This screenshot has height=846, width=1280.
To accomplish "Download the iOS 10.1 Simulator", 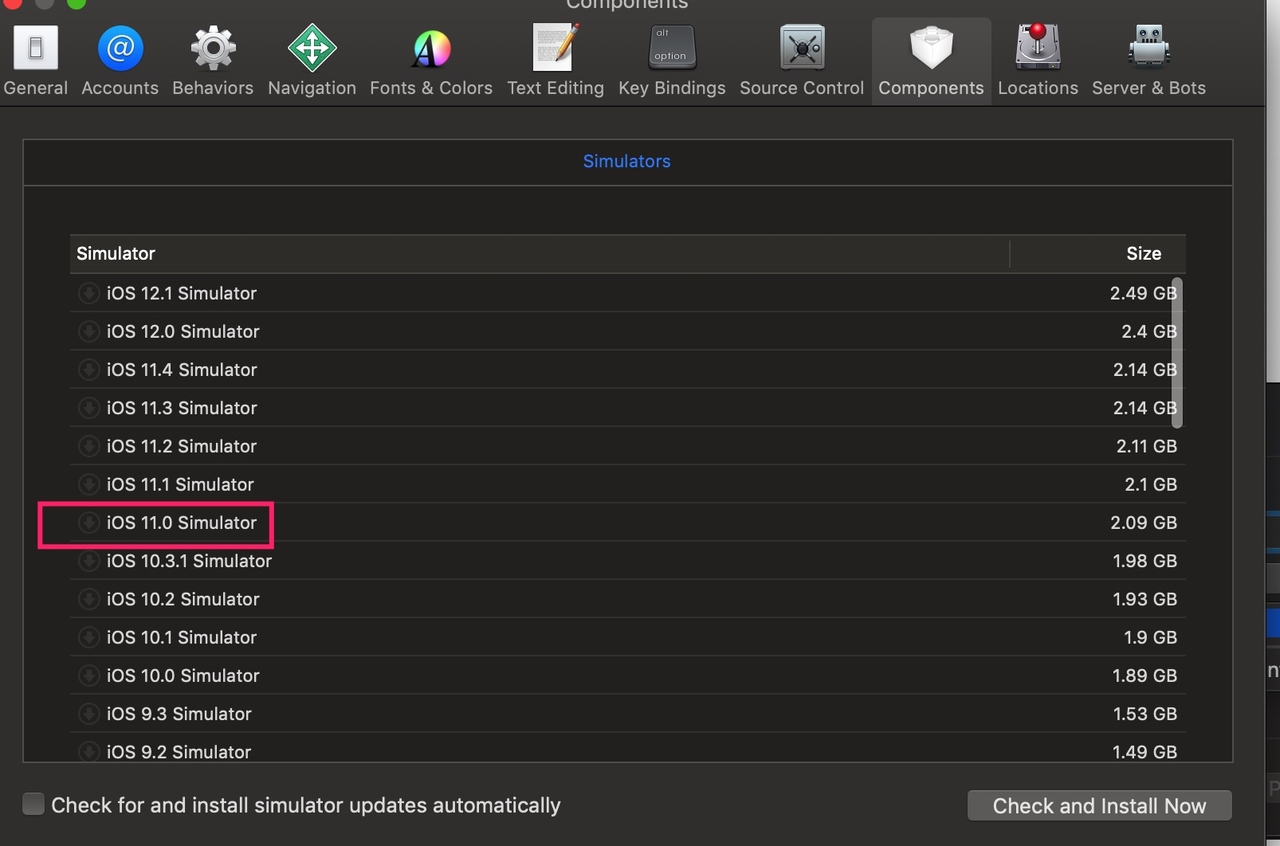I will click(89, 637).
